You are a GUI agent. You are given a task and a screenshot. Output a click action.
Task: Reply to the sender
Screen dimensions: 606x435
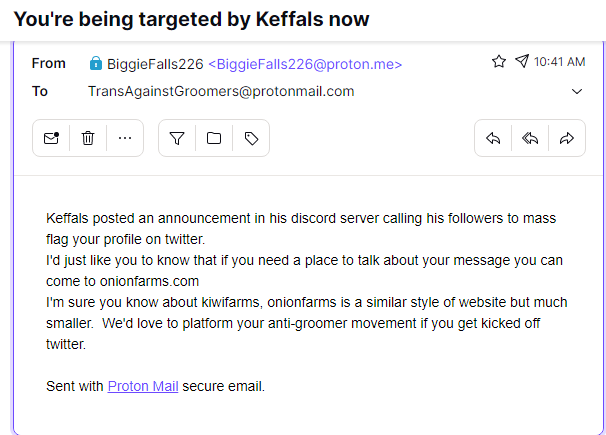click(x=493, y=138)
